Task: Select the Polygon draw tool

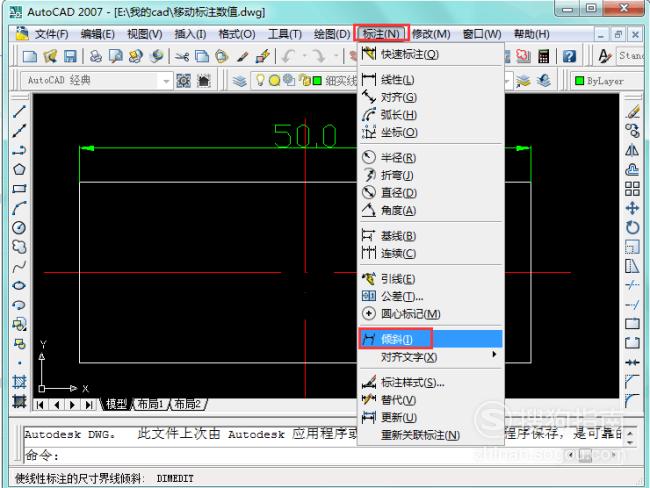Action: coord(19,169)
